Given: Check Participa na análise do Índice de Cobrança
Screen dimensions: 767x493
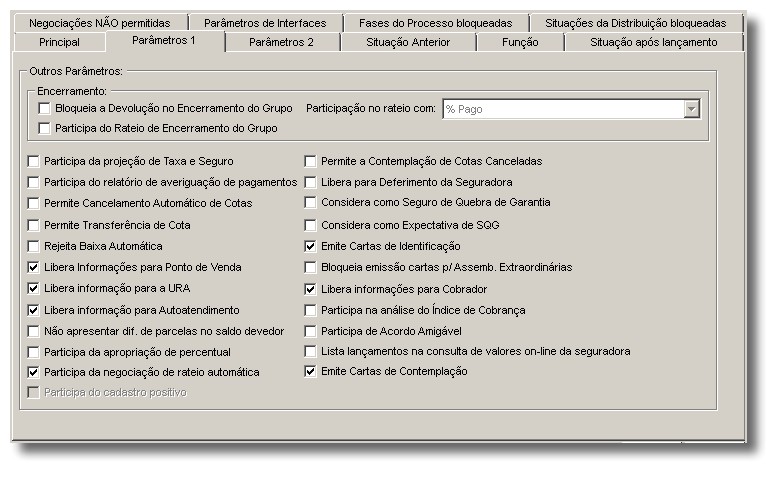Looking at the screenshot, I should [310, 310].
